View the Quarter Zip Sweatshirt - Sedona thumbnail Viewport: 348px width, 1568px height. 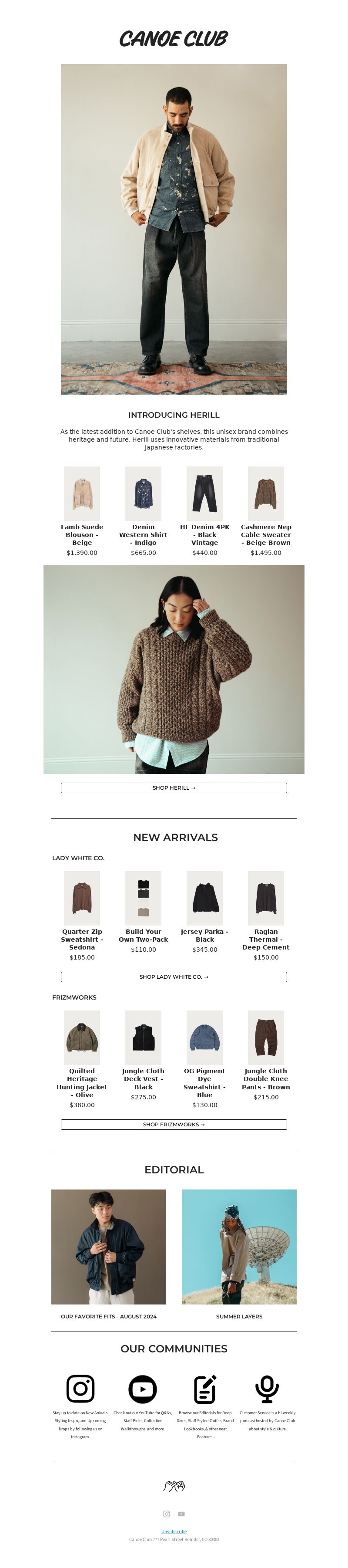coord(82,897)
